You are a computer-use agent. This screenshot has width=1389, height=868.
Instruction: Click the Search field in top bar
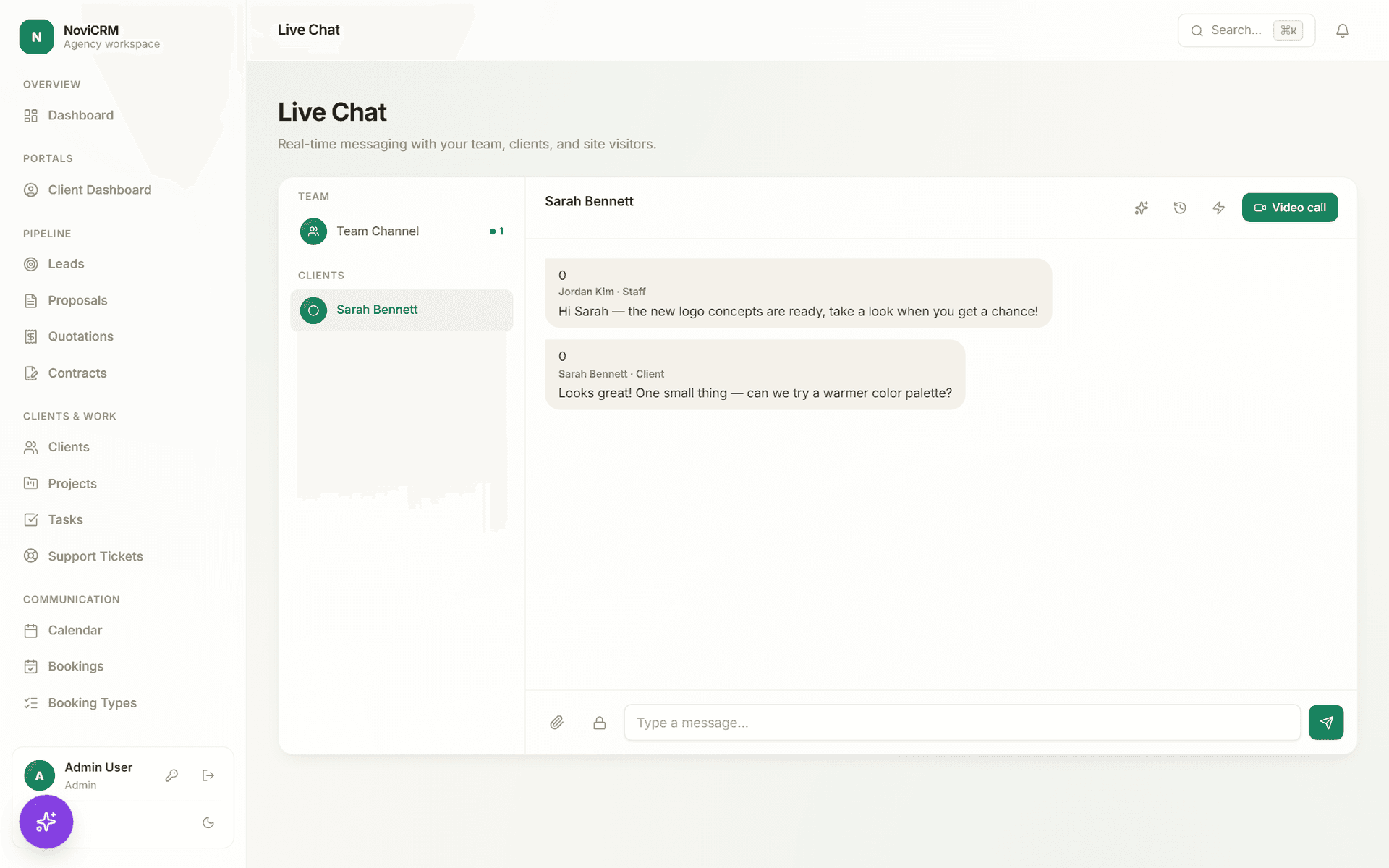tap(1246, 30)
